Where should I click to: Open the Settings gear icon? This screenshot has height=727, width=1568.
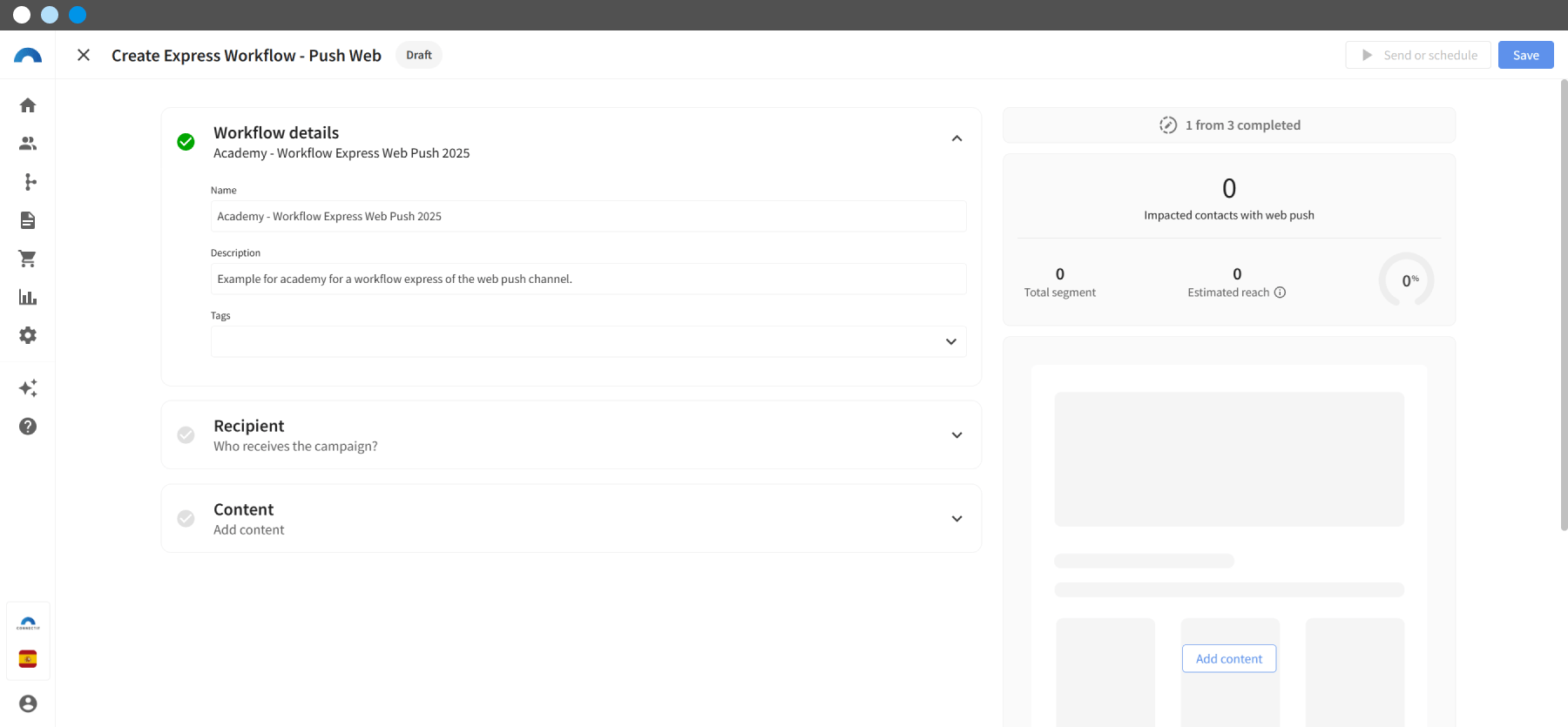pos(28,335)
